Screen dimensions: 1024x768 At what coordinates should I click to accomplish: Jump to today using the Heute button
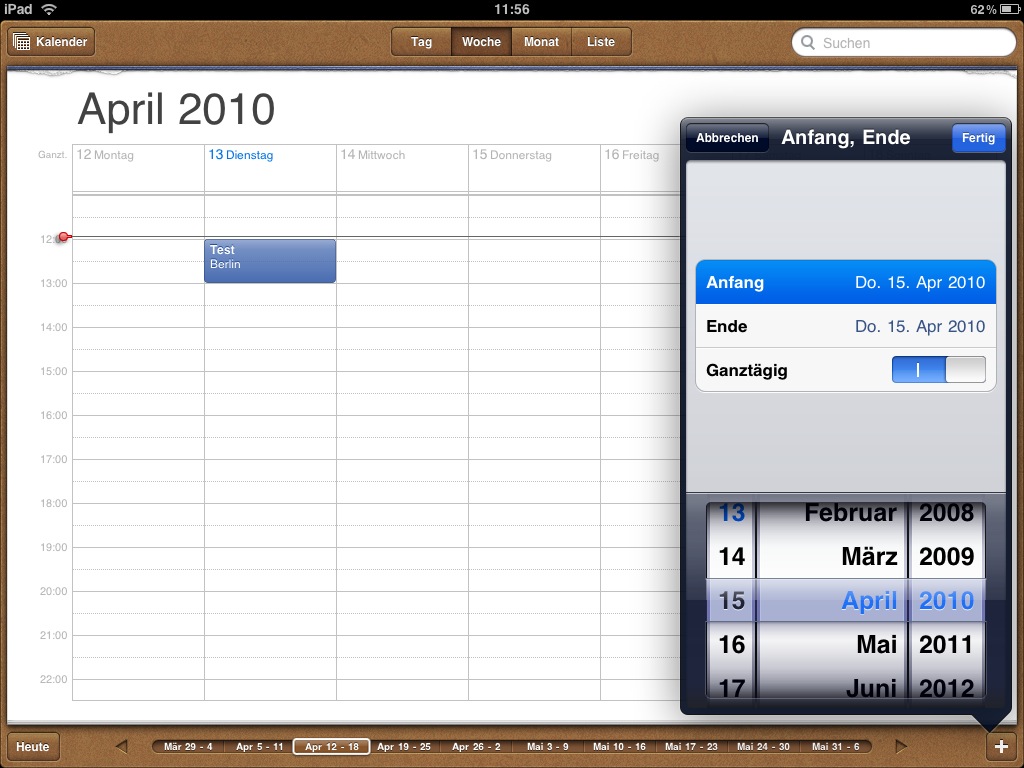[33, 745]
